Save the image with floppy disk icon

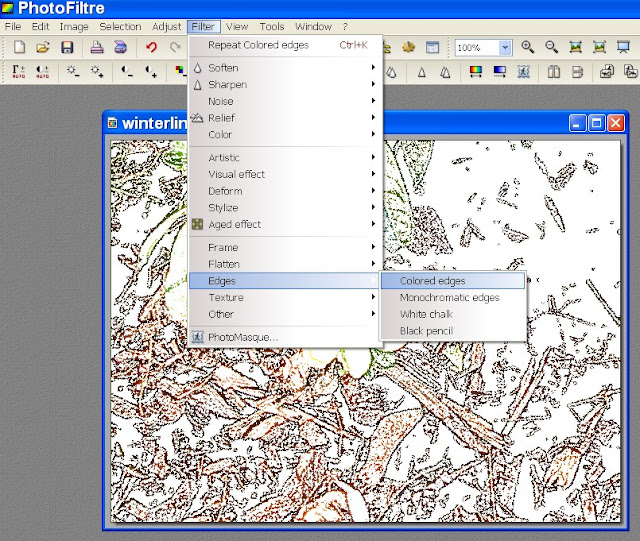[67, 47]
